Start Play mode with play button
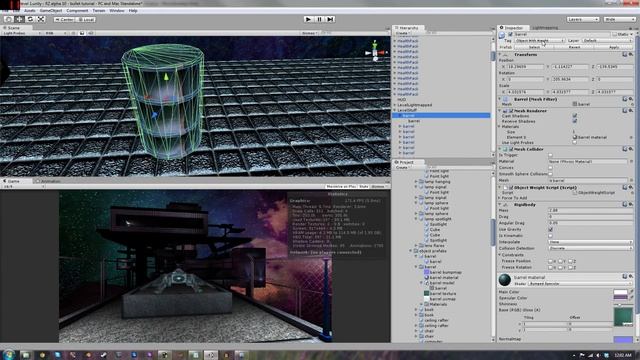Image resolution: width=640 pixels, height=360 pixels. tap(308, 19)
